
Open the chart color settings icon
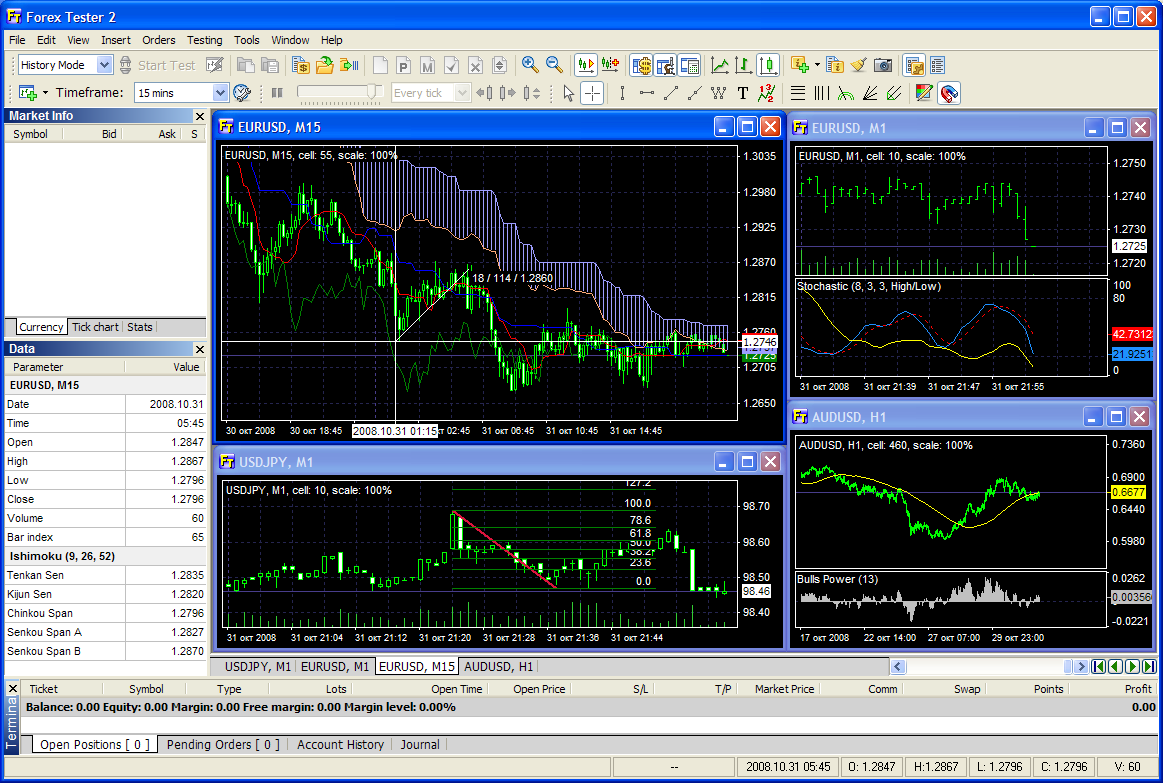(x=923, y=93)
